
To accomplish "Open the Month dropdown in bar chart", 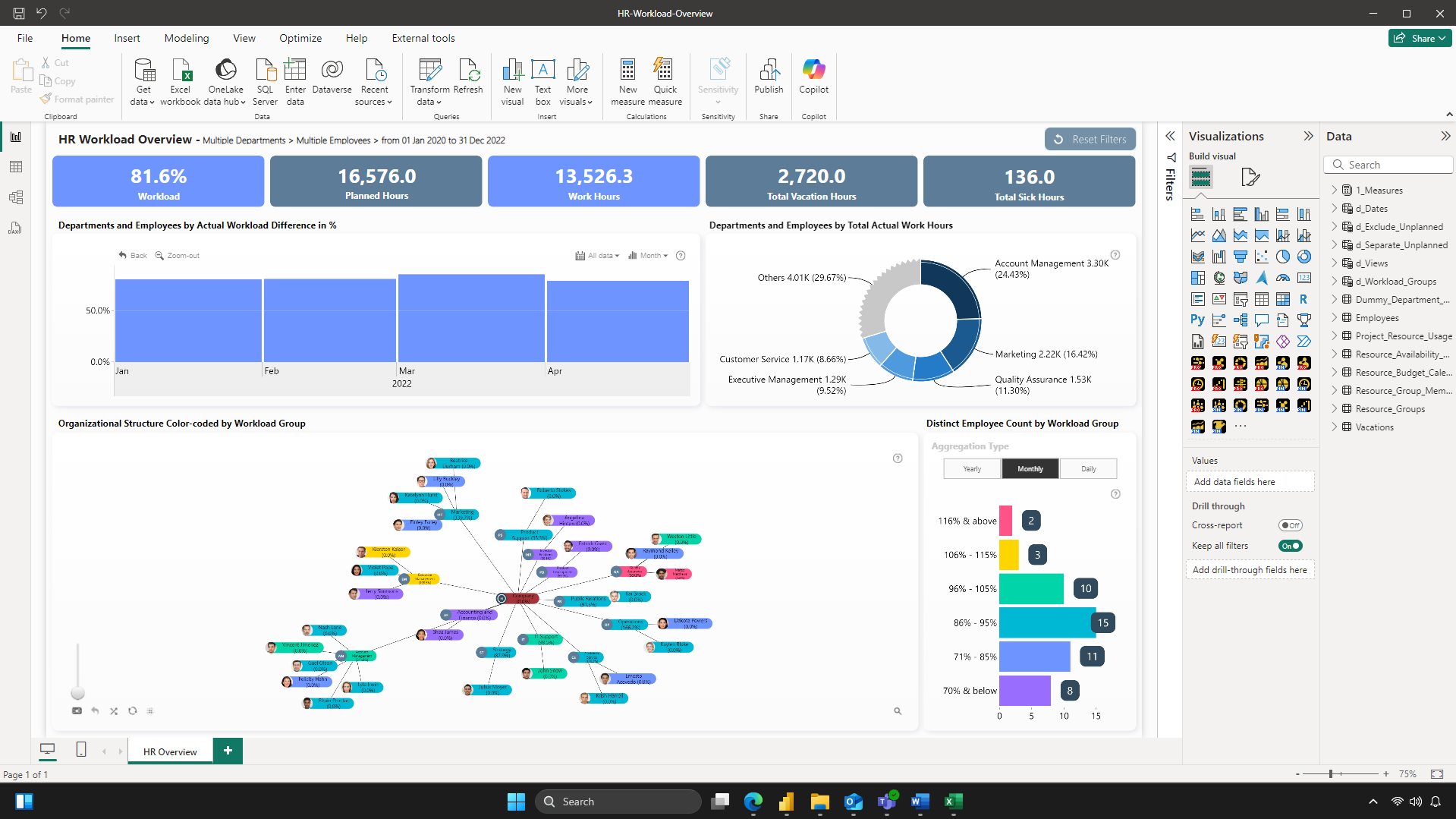I will tap(649, 256).
